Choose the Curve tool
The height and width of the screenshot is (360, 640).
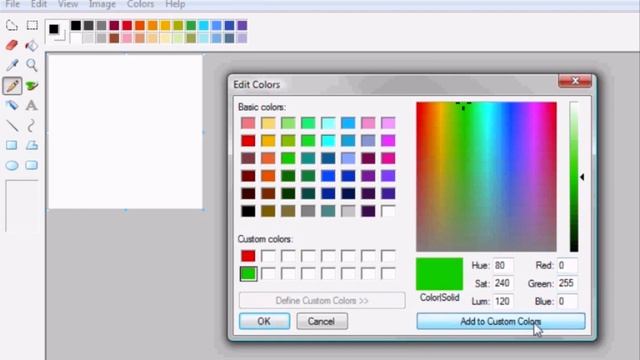(31, 125)
